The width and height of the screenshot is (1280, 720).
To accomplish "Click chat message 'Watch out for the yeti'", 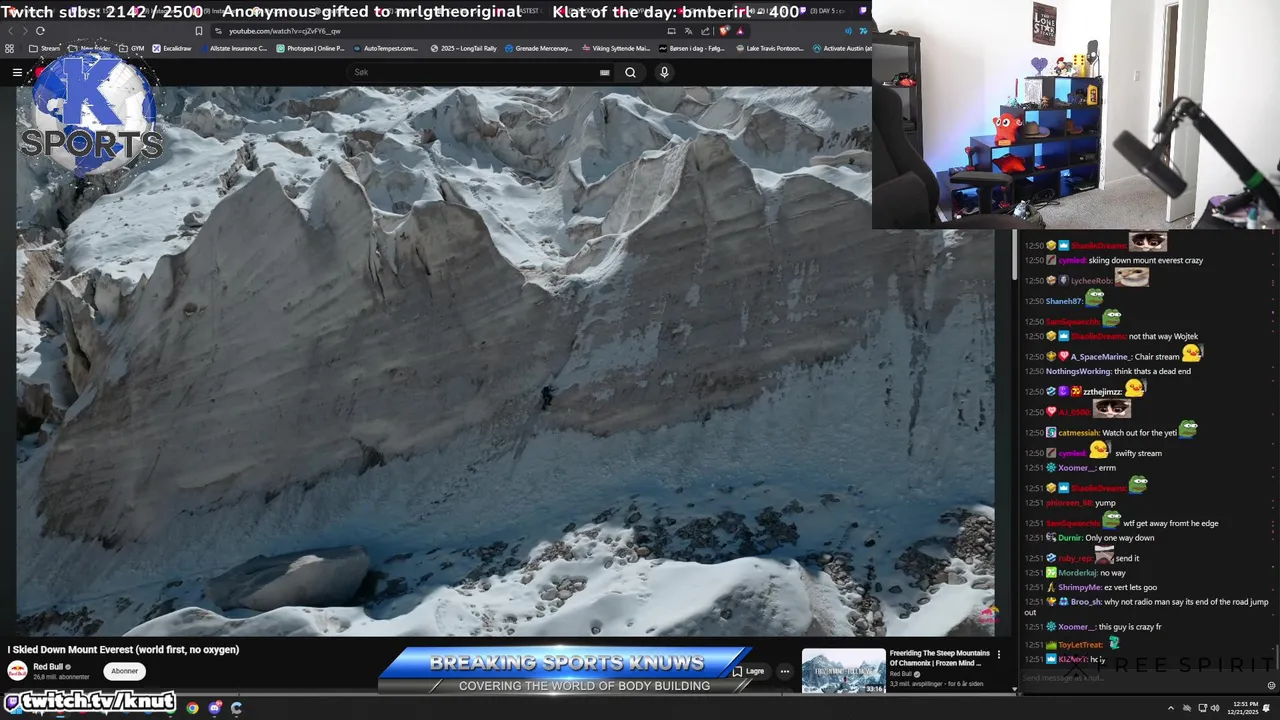I will tap(1140, 433).
